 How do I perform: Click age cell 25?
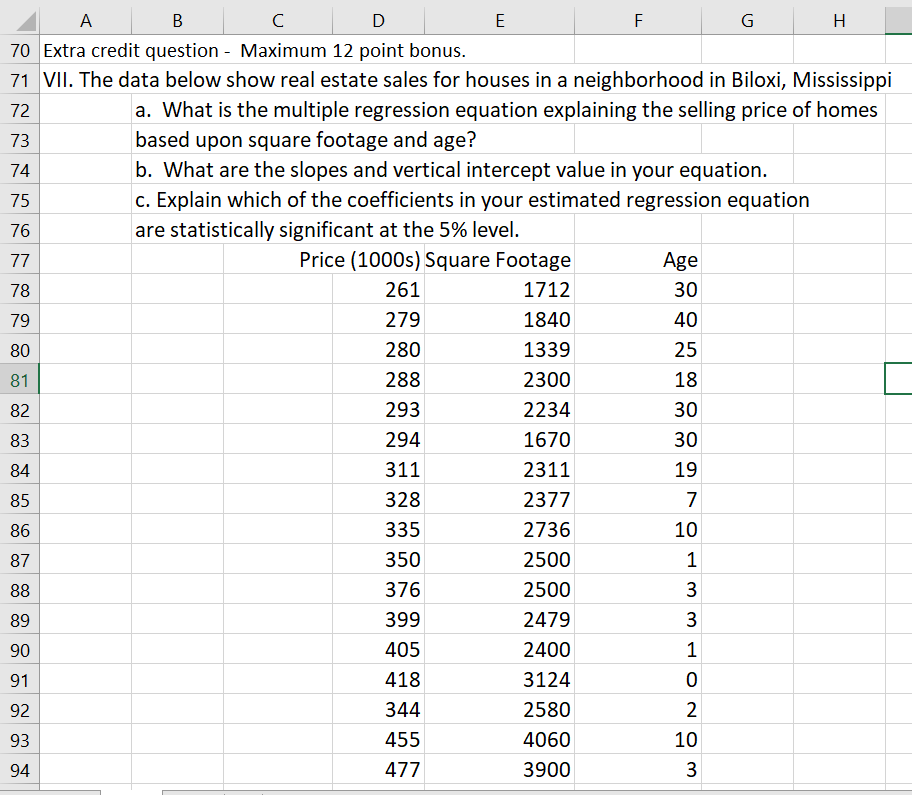click(638, 350)
